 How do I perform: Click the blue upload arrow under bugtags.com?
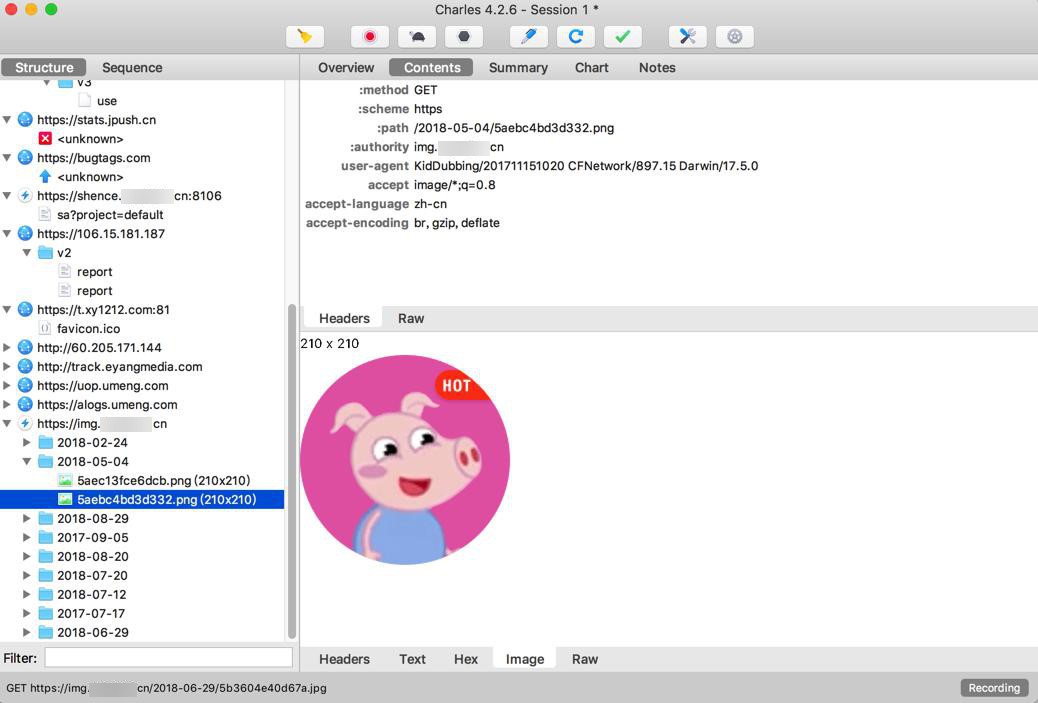tap(45, 177)
